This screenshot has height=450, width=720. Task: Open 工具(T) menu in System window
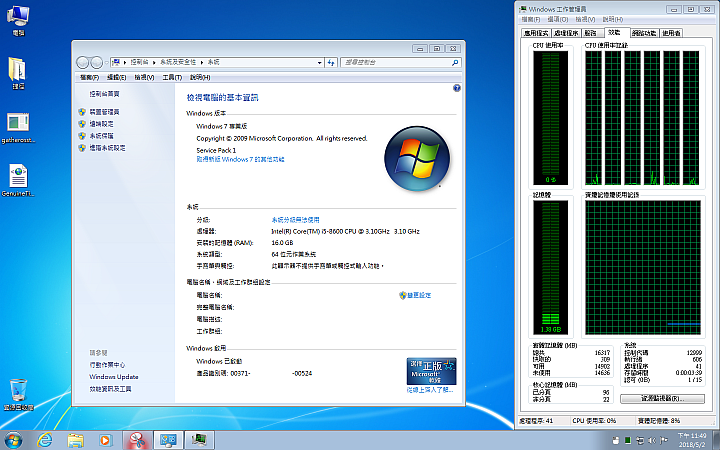point(172,77)
